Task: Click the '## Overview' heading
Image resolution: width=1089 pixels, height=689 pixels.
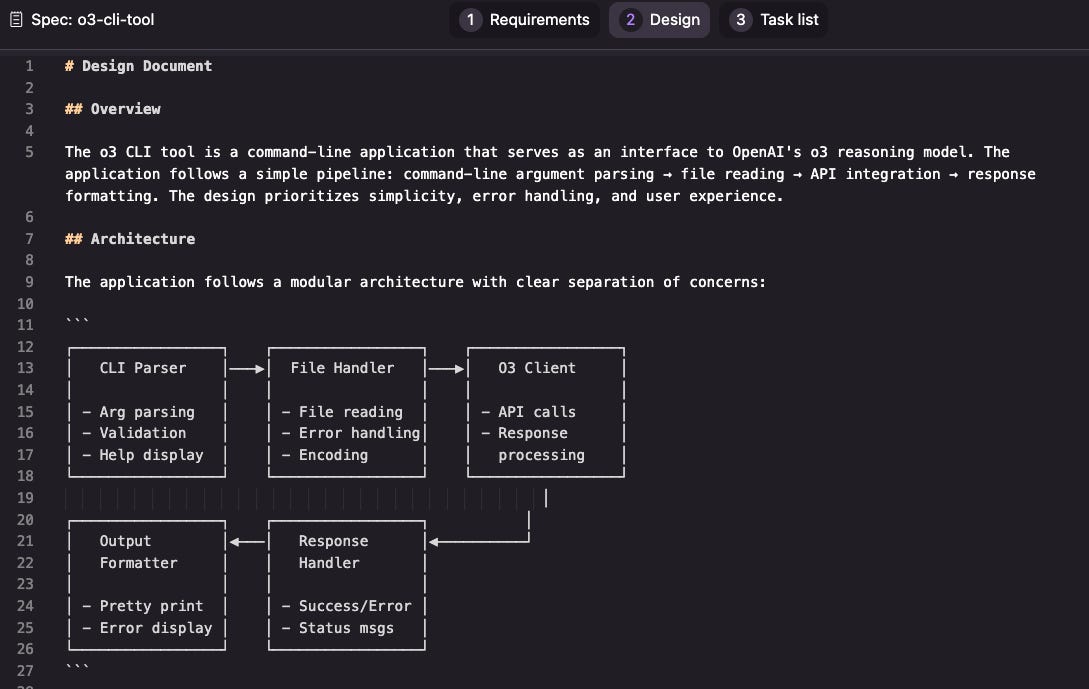Action: [x=113, y=109]
